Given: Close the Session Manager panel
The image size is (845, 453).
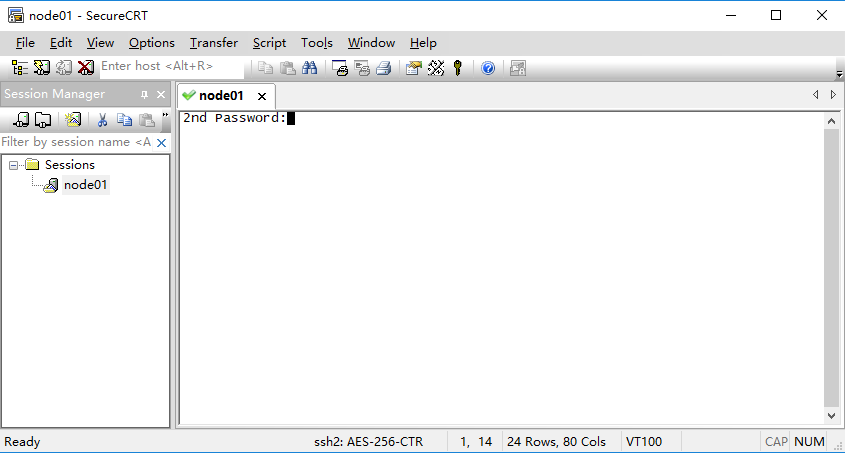Looking at the screenshot, I should pos(161,95).
